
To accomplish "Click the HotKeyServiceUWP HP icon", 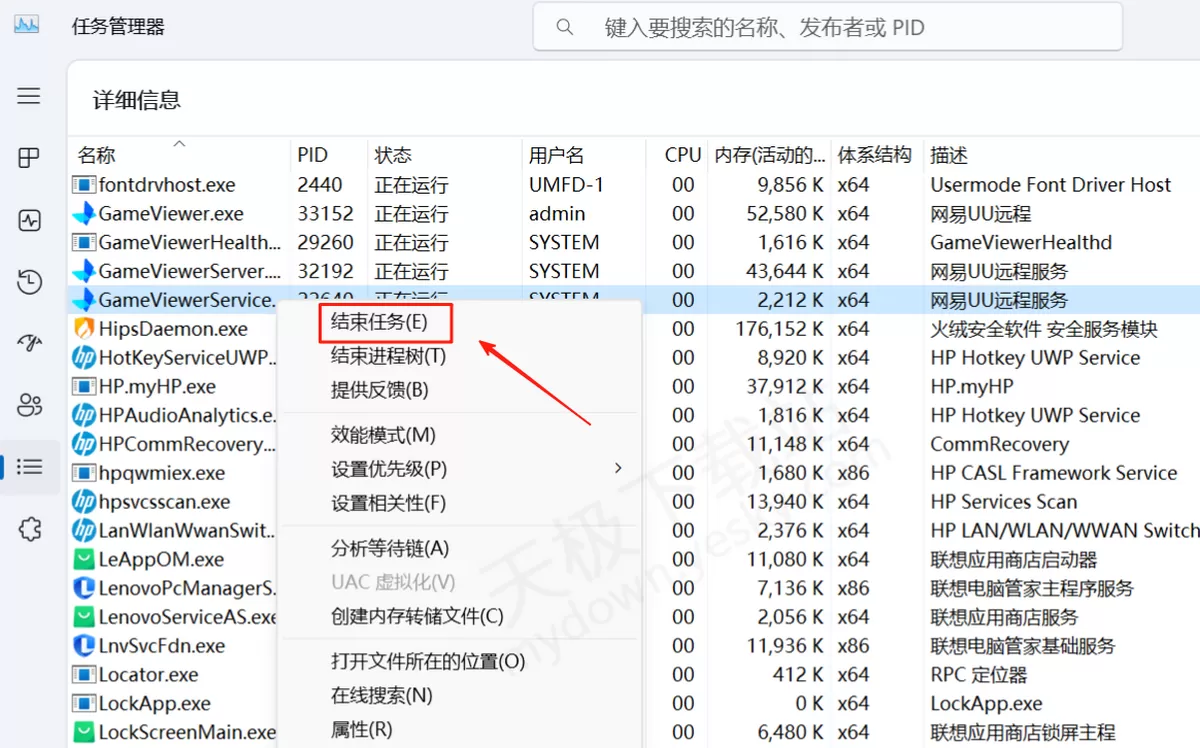I will [x=84, y=358].
